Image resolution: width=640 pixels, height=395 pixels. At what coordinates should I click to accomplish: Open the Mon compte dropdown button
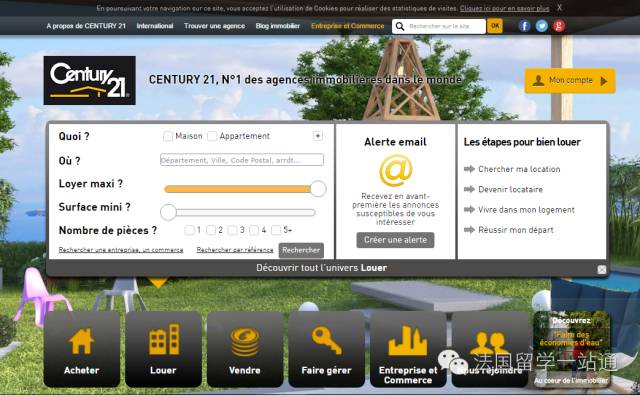tap(570, 81)
